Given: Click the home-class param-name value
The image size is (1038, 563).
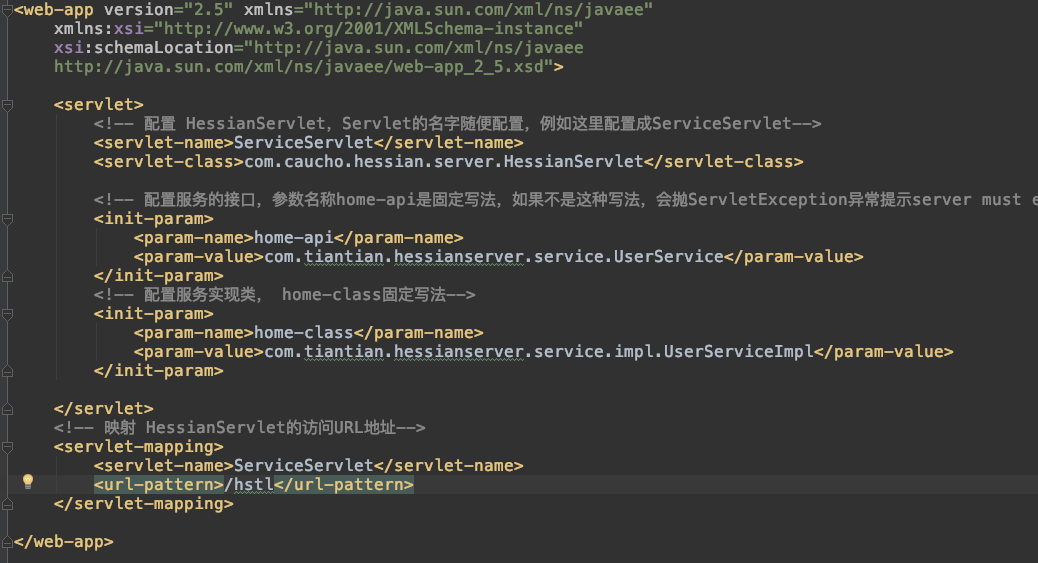Looking at the screenshot, I should click(304, 333).
